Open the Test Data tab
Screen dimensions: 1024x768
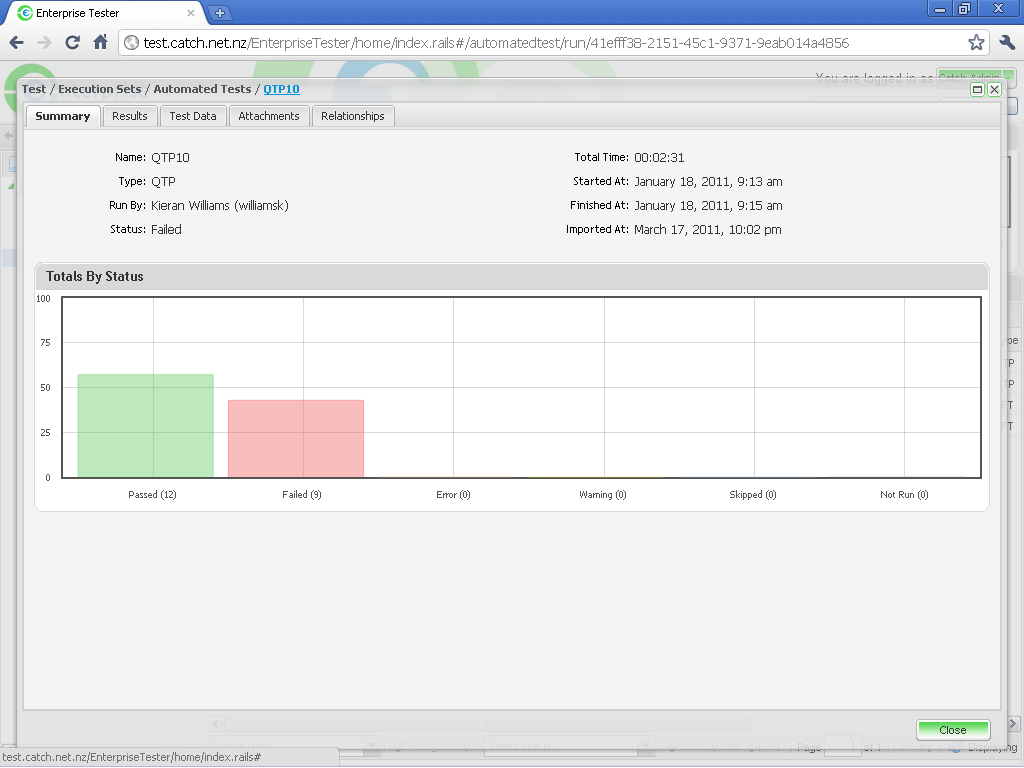click(193, 116)
